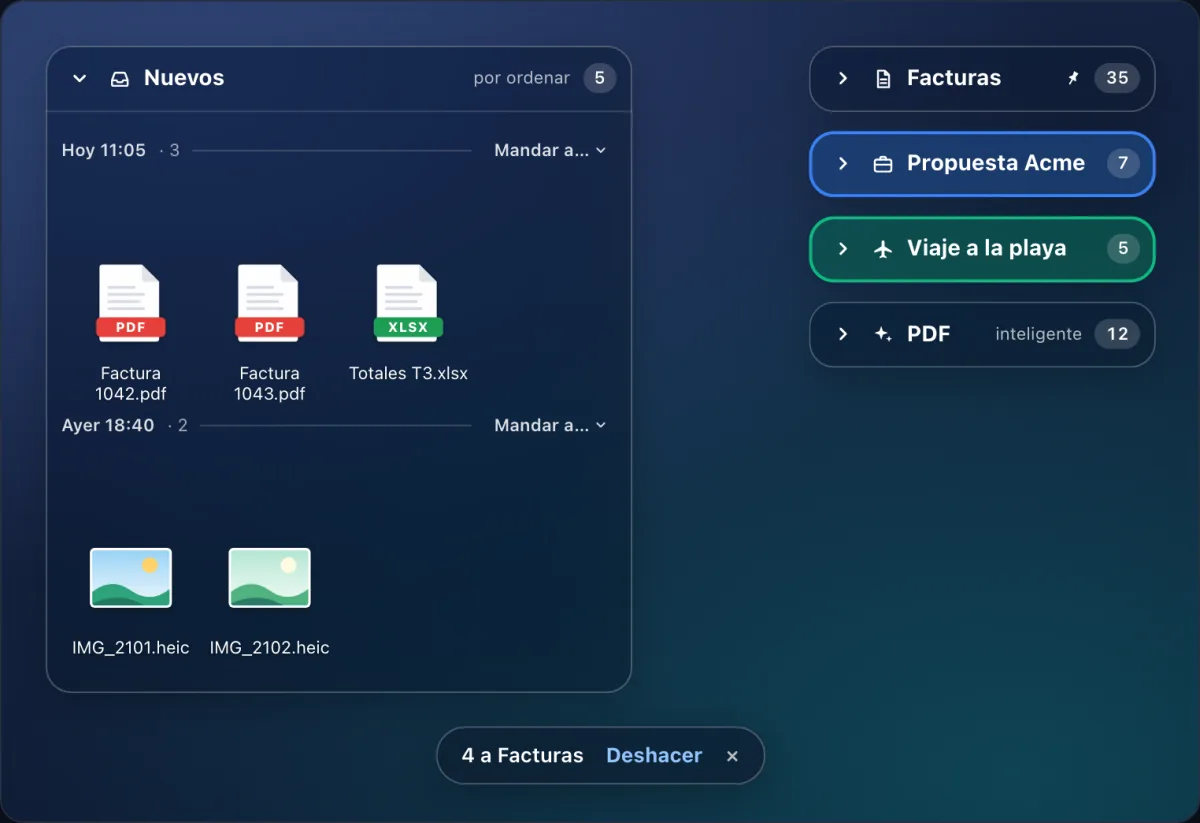This screenshot has width=1200, height=823.
Task: Open the Facturas folder title
Action: [954, 78]
